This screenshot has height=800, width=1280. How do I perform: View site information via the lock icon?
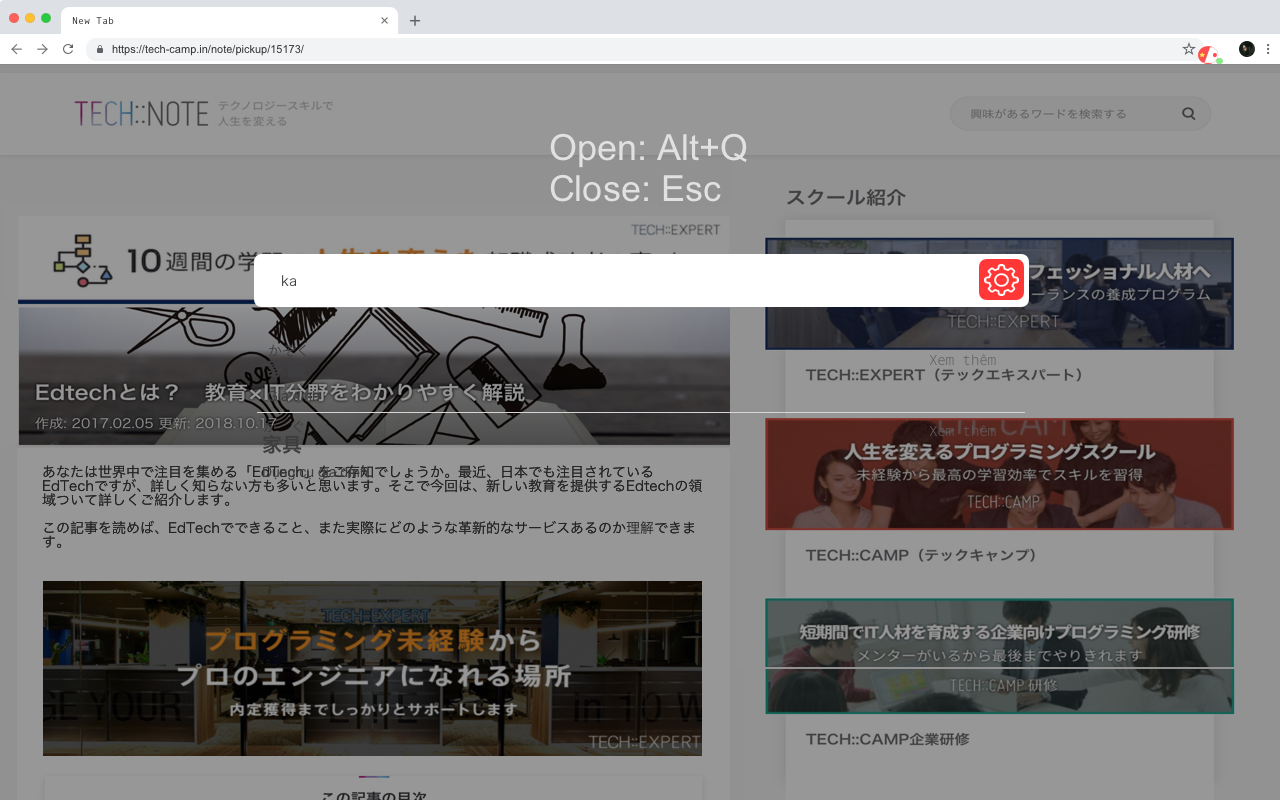pos(99,49)
